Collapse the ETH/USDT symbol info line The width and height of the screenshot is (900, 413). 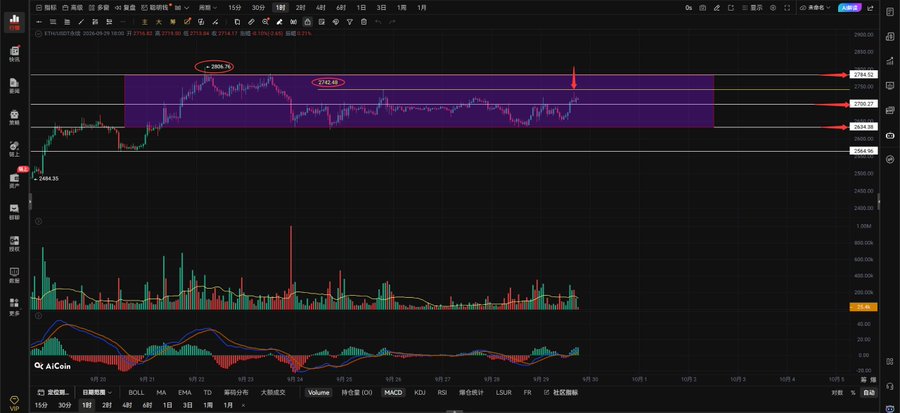click(x=38, y=34)
